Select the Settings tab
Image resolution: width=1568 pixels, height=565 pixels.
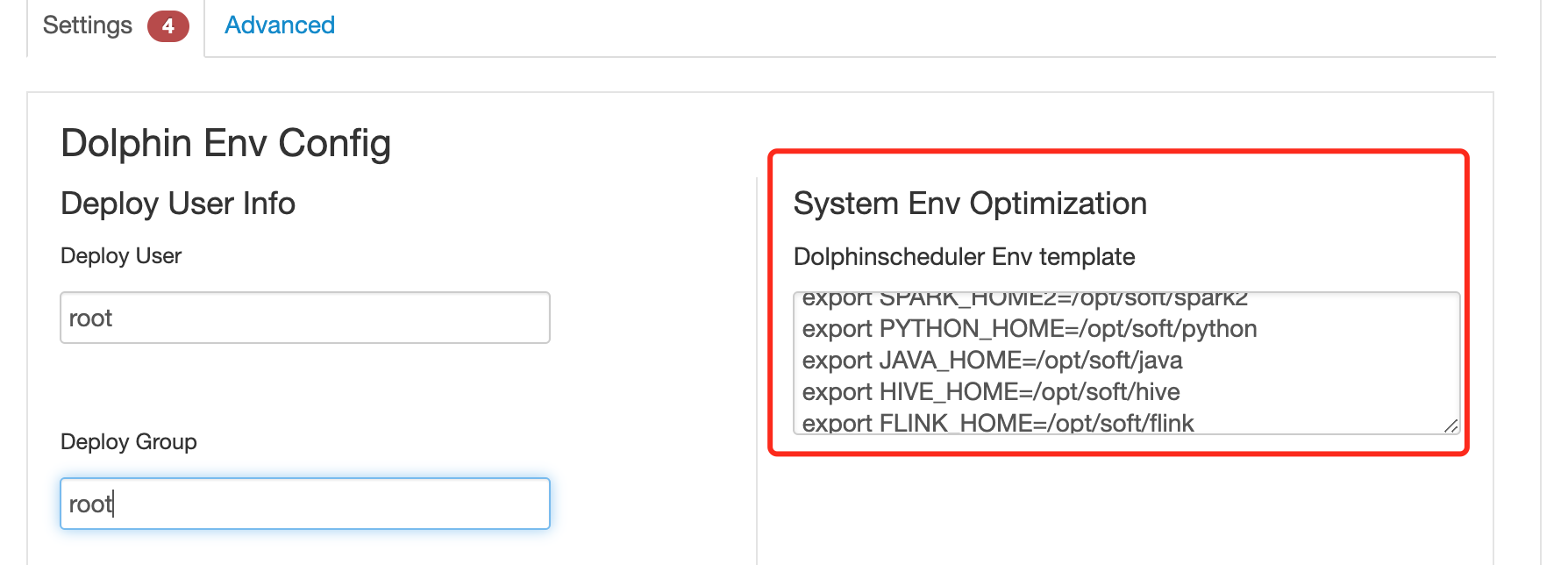pos(88,25)
